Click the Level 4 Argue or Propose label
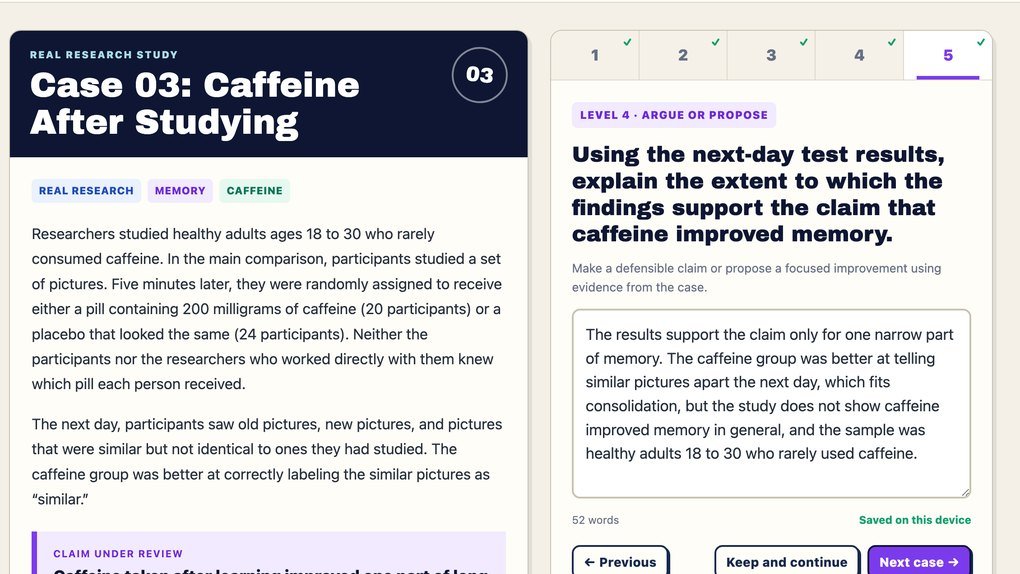1020x574 pixels. [x=674, y=115]
